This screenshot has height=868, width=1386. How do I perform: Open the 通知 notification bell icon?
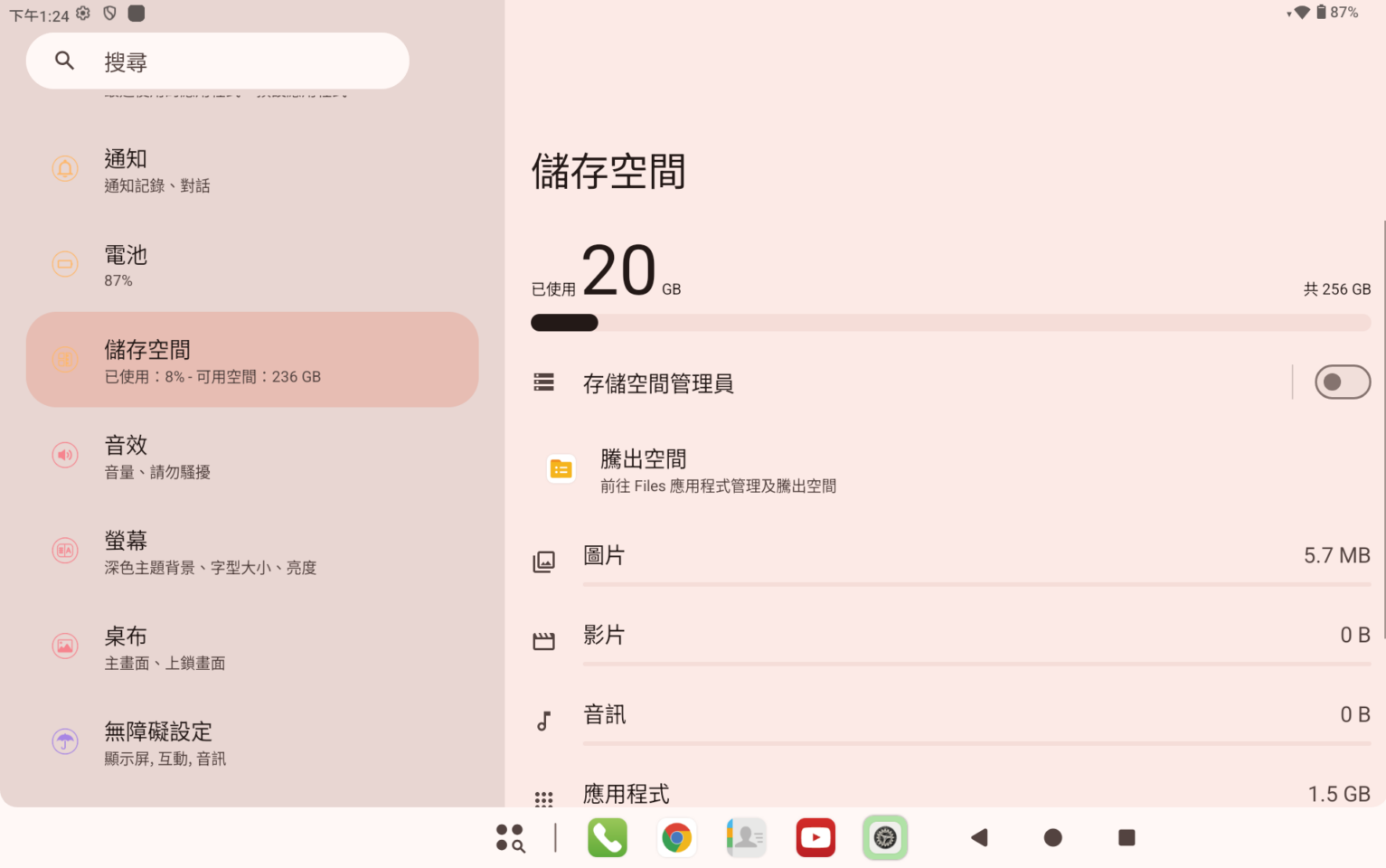click(x=65, y=168)
